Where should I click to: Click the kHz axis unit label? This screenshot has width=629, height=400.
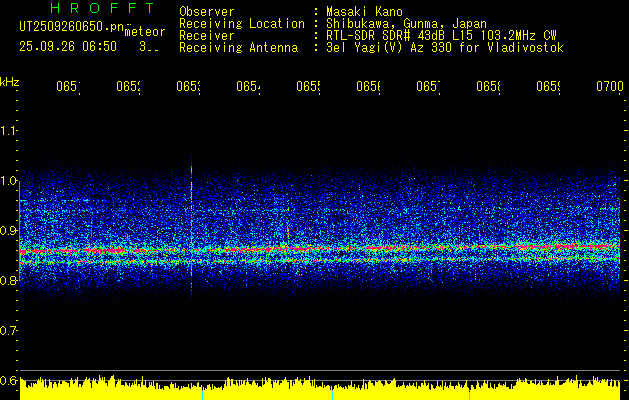coord(9,82)
